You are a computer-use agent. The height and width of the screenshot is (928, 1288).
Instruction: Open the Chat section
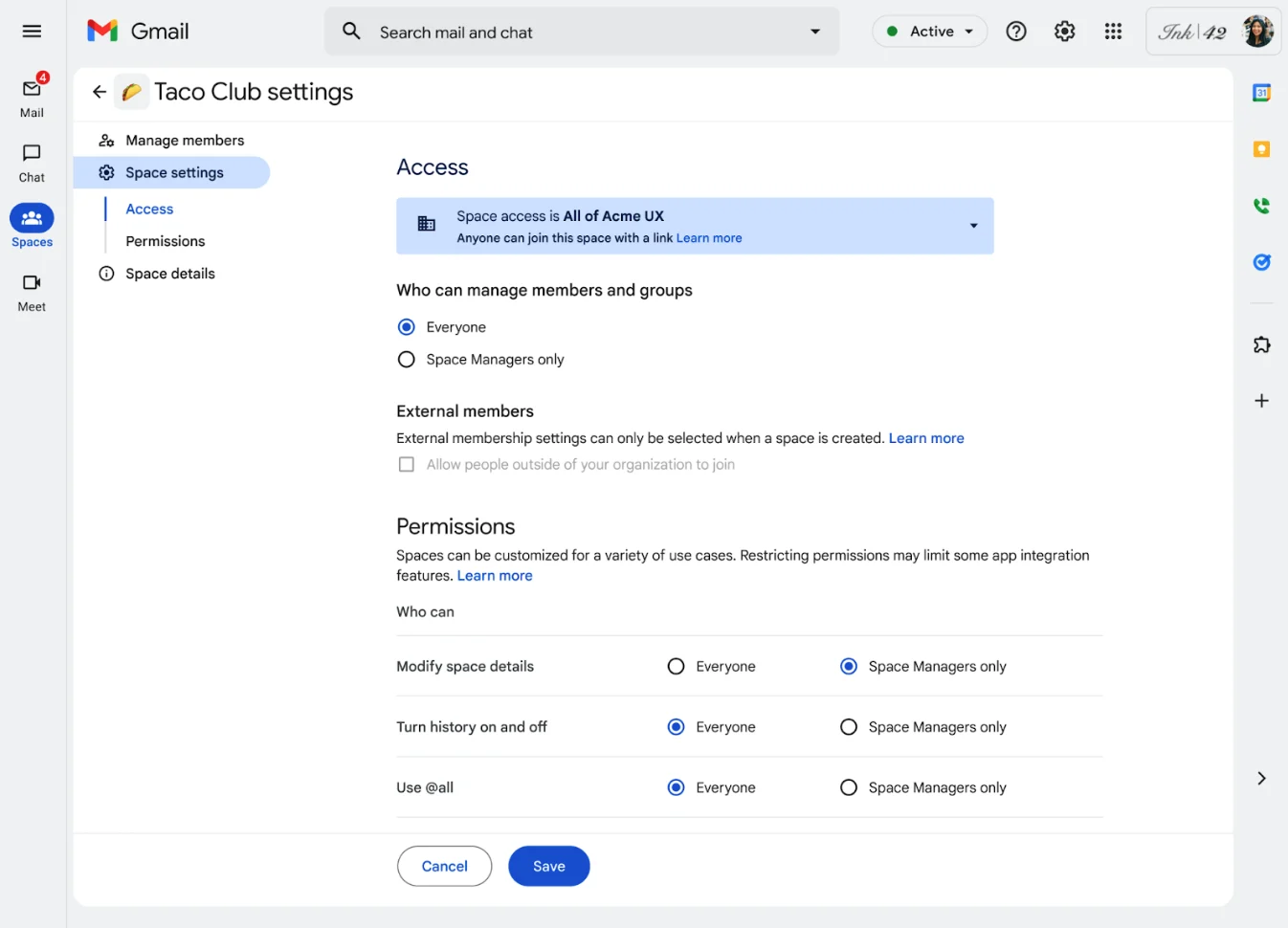click(x=32, y=161)
